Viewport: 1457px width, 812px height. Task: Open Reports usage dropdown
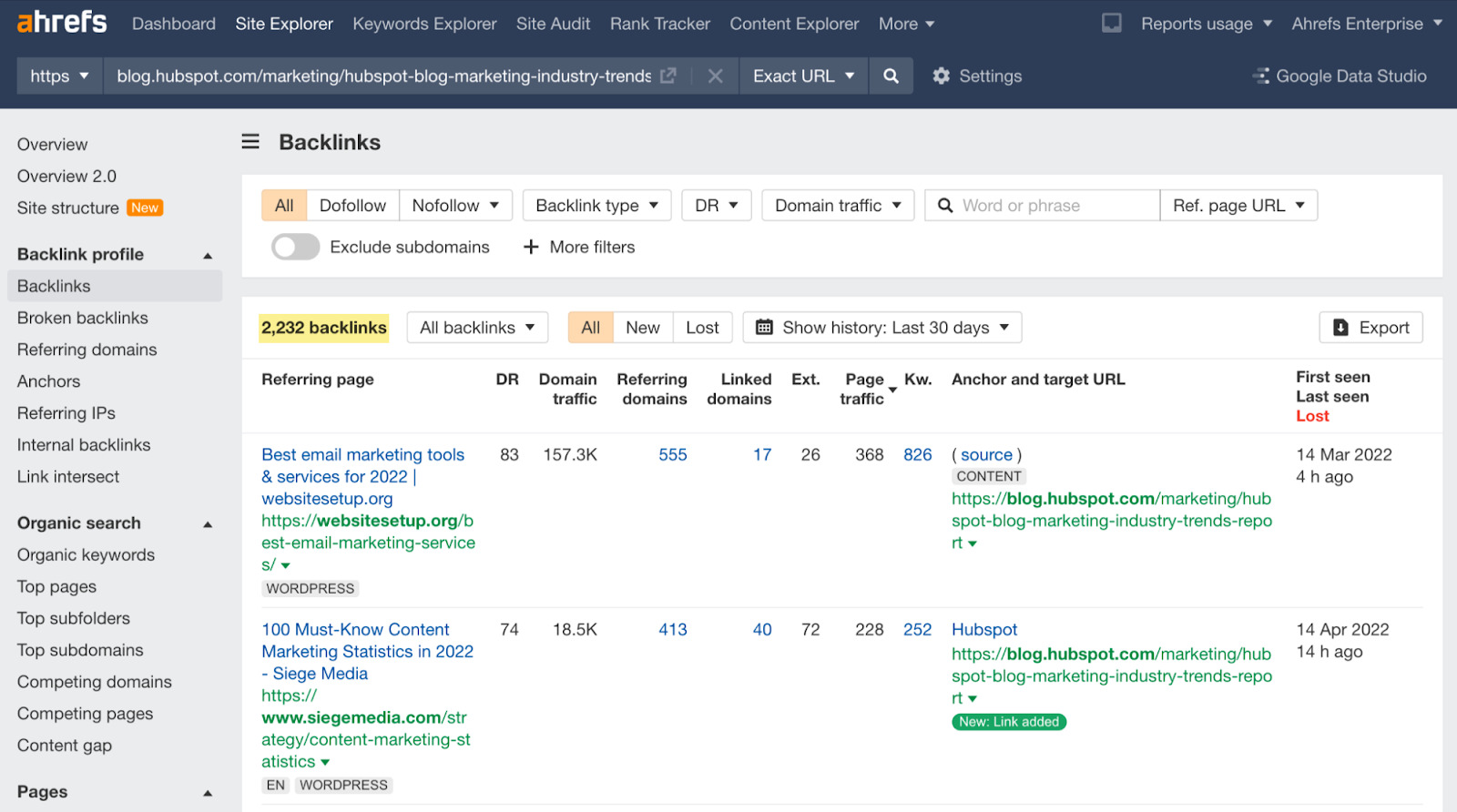pos(1207,24)
